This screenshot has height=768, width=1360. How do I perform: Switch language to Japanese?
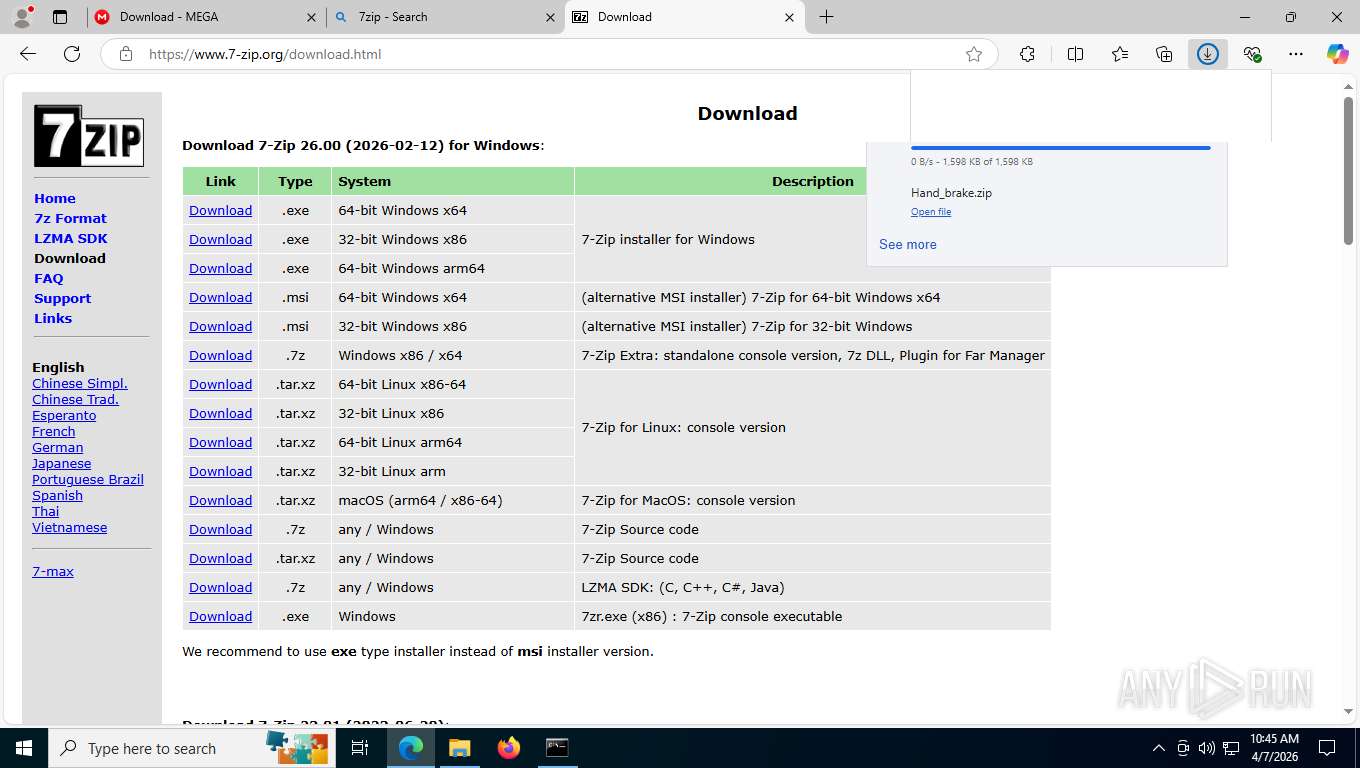coord(61,463)
